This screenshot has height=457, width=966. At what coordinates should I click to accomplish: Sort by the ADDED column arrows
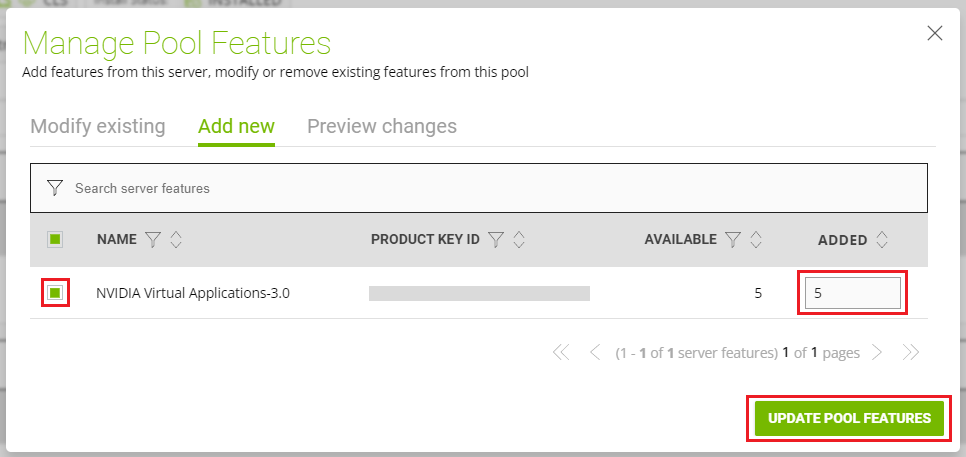pyautogui.click(x=881, y=240)
